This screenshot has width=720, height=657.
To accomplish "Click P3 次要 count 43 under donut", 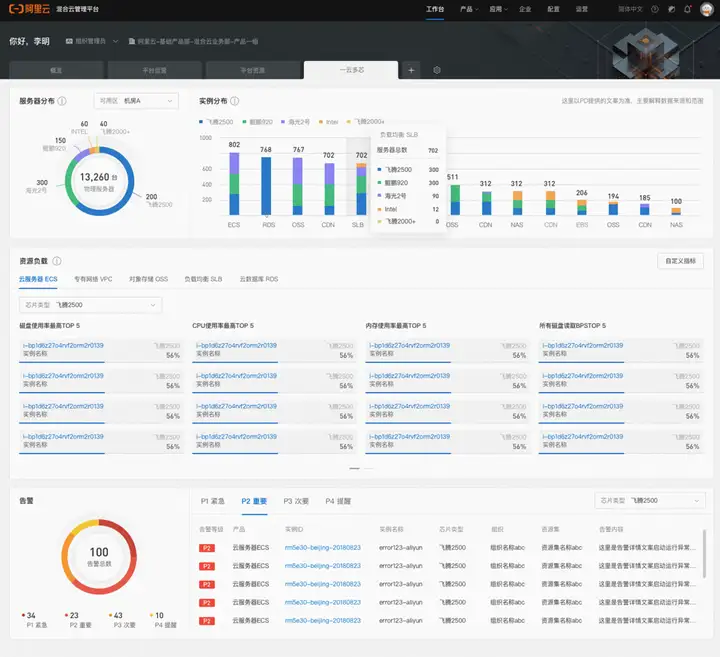I will pos(118,615).
